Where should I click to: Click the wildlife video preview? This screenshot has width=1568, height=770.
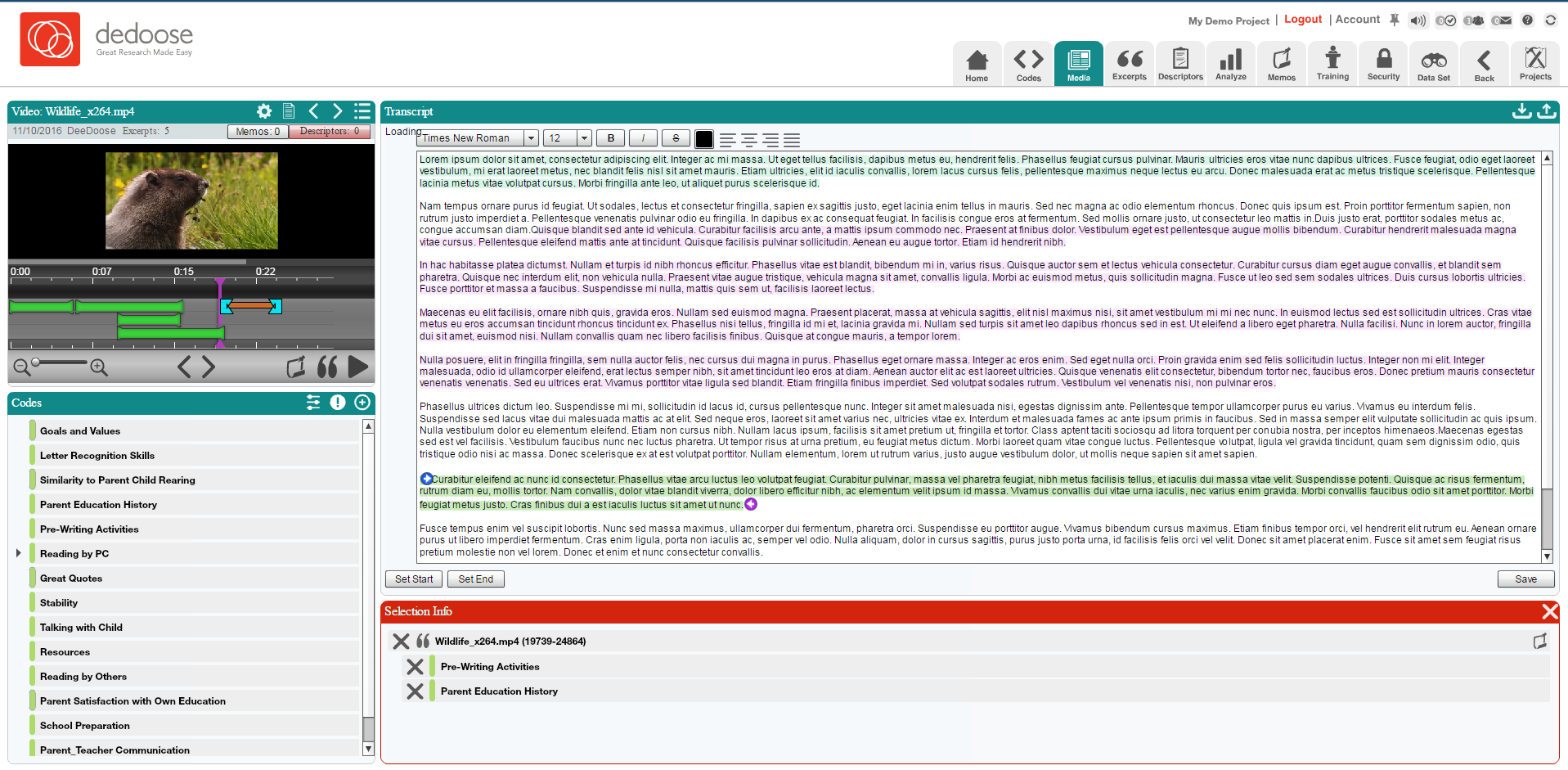pyautogui.click(x=191, y=200)
